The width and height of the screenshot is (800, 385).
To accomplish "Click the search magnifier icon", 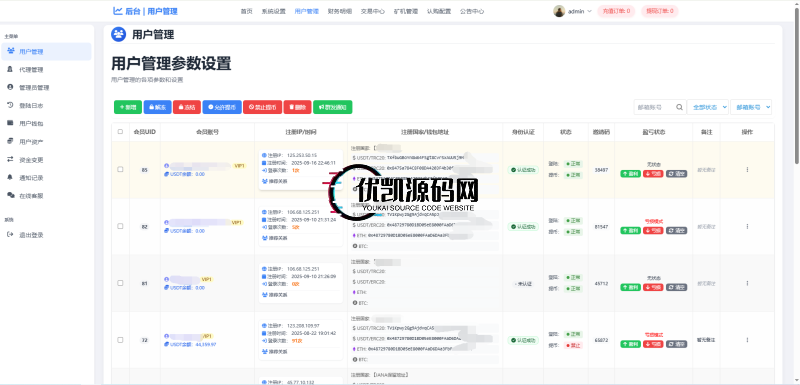I will coord(679,107).
